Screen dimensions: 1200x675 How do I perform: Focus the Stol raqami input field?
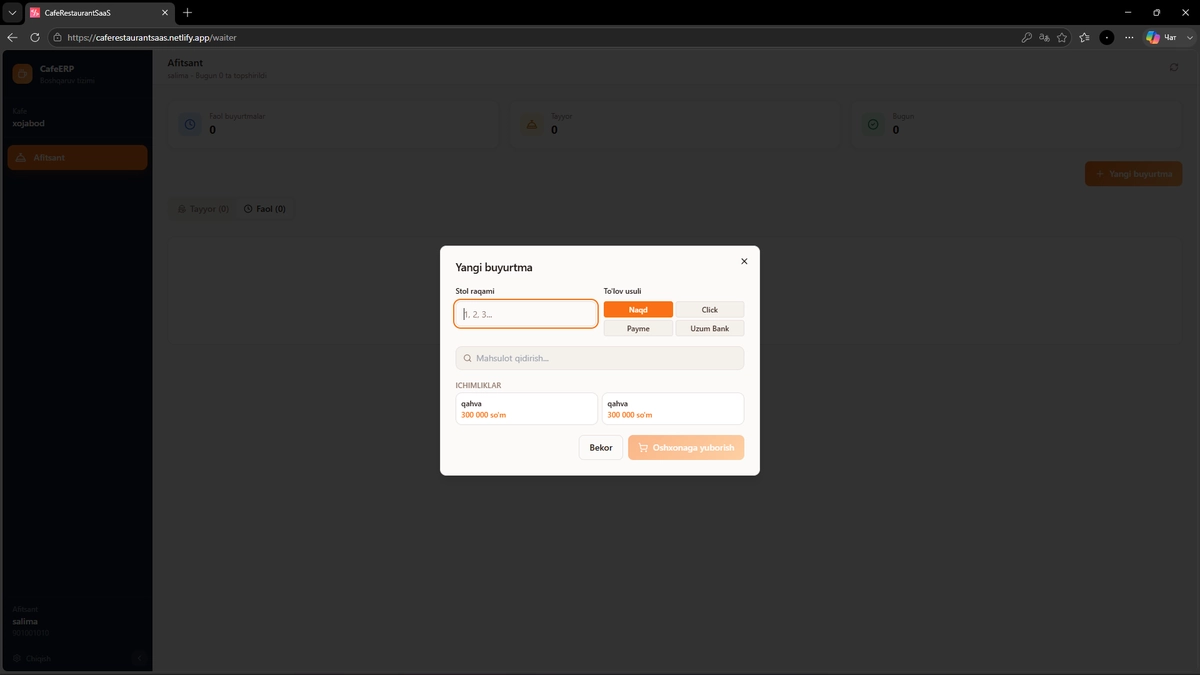point(526,314)
